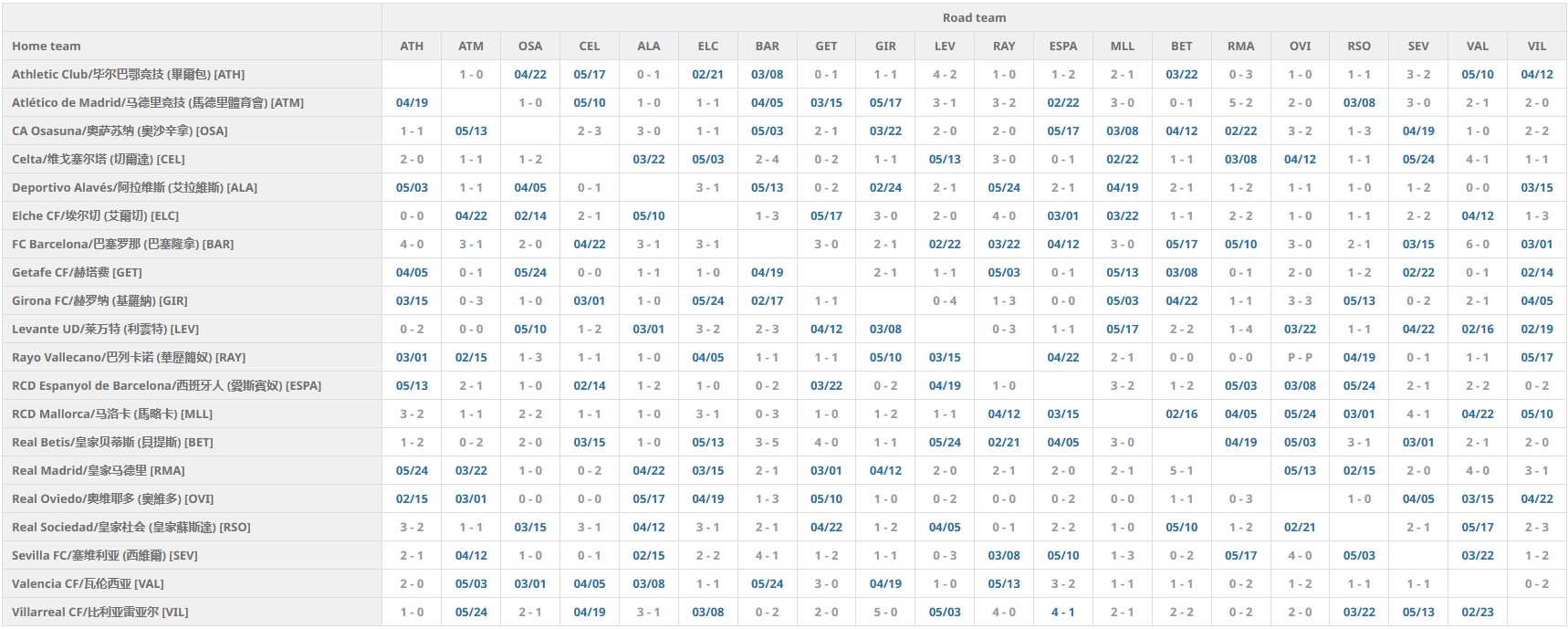This screenshot has height=629, width=1568.
Task: Open Real Madrid's 05/24 fixture versus ATH
Action: (x=412, y=471)
